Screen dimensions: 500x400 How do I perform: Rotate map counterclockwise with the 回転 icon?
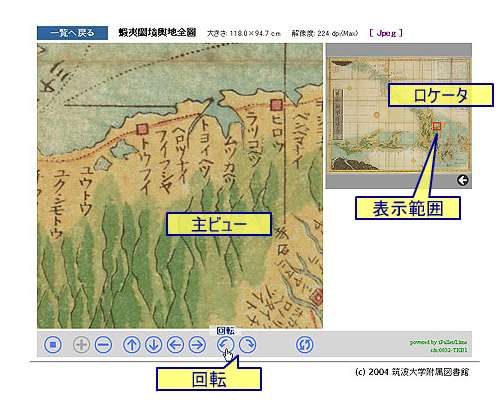click(225, 345)
